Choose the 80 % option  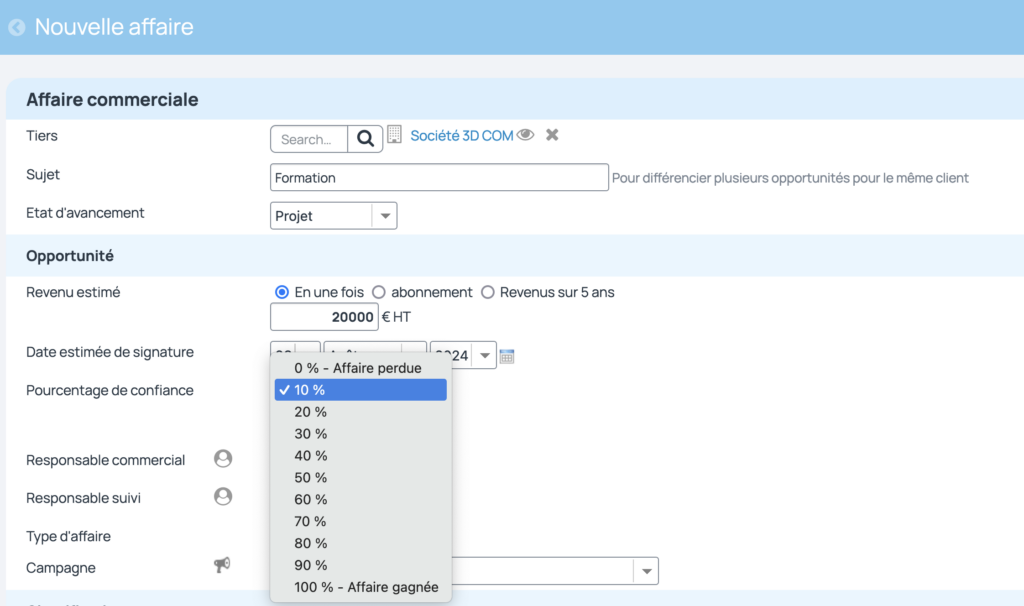pos(360,543)
